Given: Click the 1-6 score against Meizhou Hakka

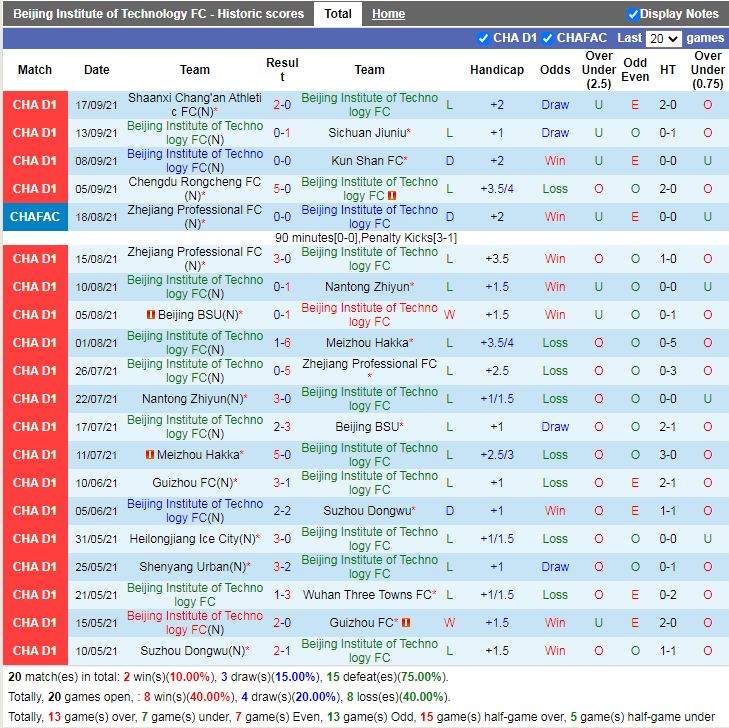Looking at the screenshot, I should [x=282, y=343].
